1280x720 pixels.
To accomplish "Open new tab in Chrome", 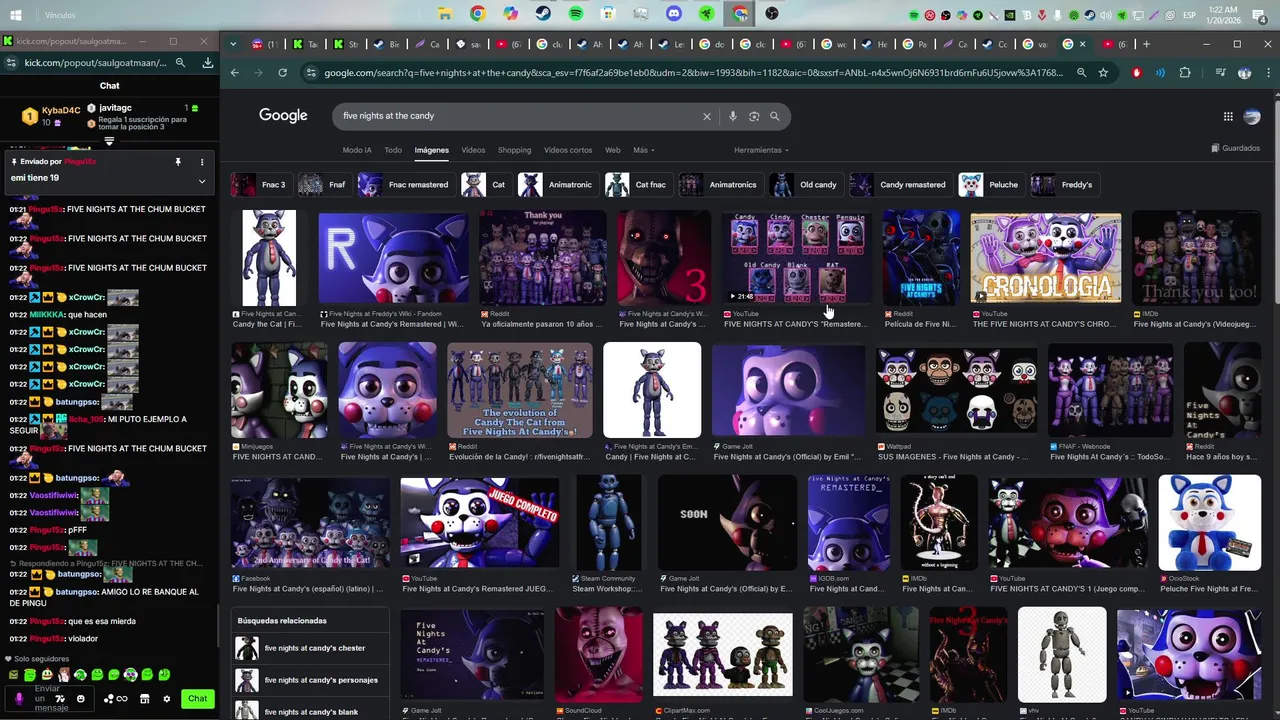I will point(1146,44).
